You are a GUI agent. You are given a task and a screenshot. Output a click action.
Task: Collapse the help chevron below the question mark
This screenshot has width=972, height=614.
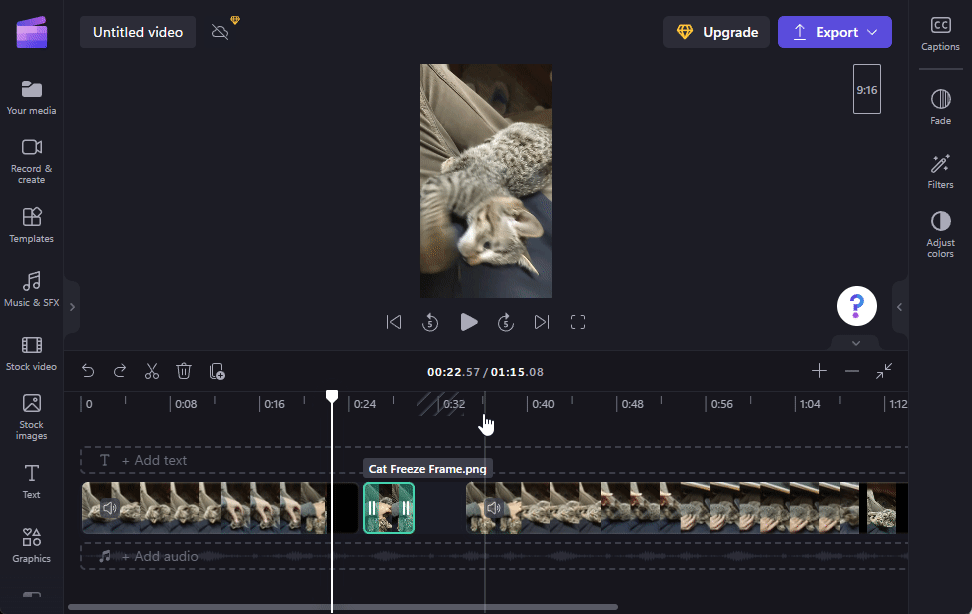(x=855, y=343)
